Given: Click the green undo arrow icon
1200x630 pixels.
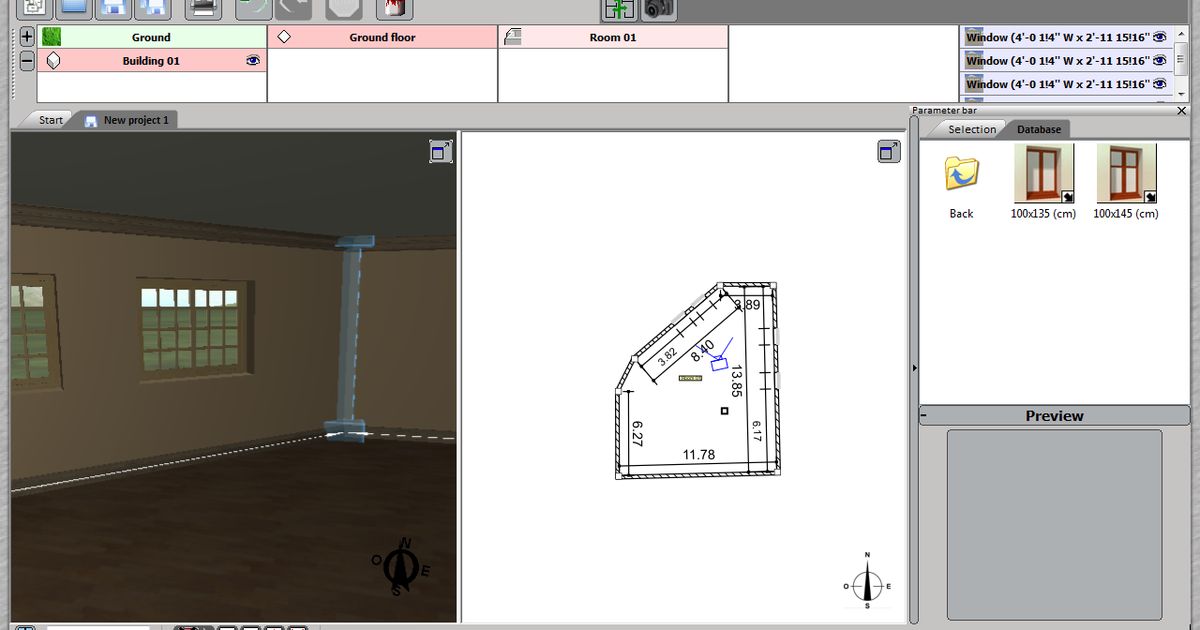Looking at the screenshot, I should (253, 8).
